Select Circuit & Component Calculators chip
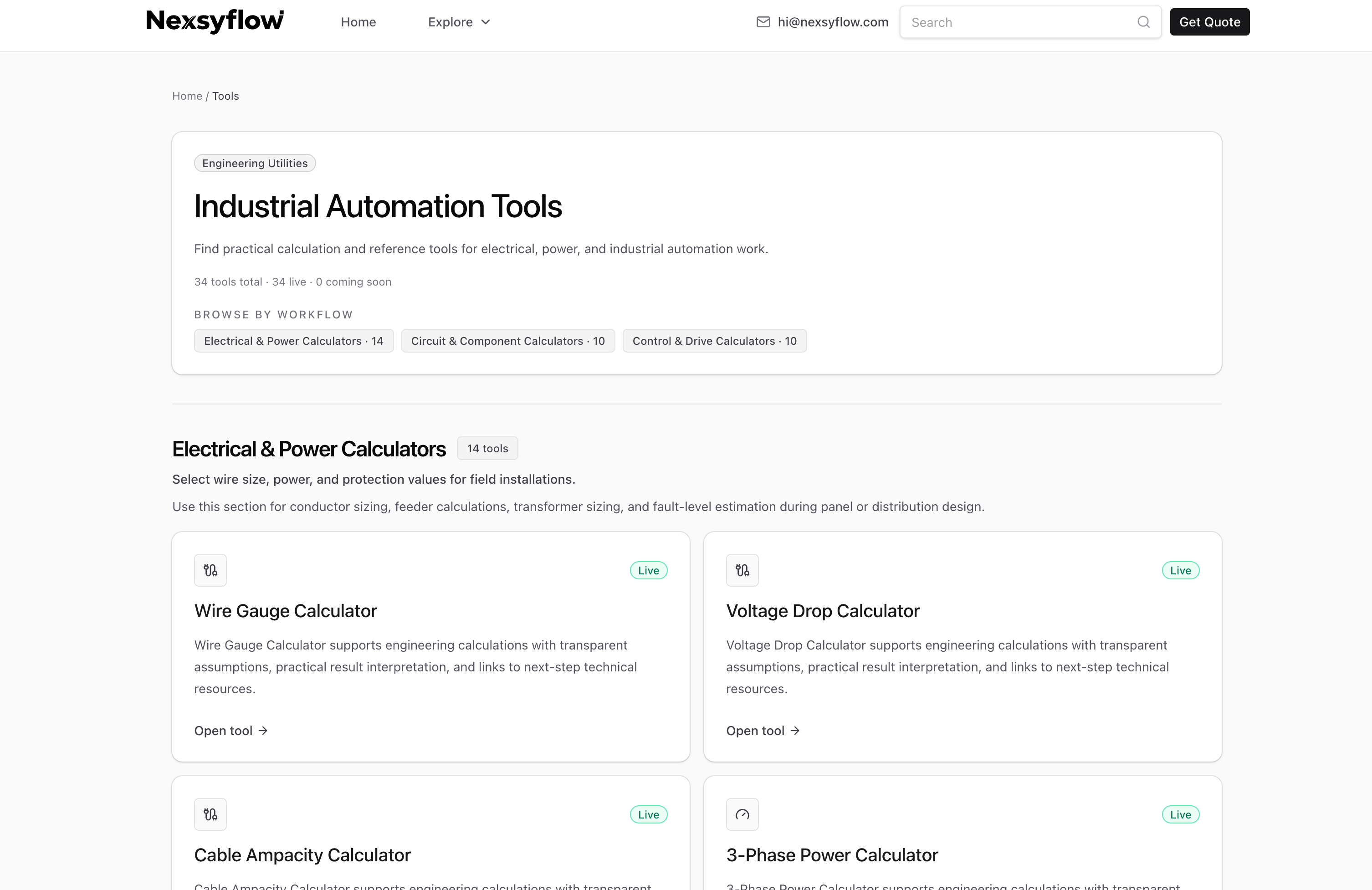 click(507, 341)
